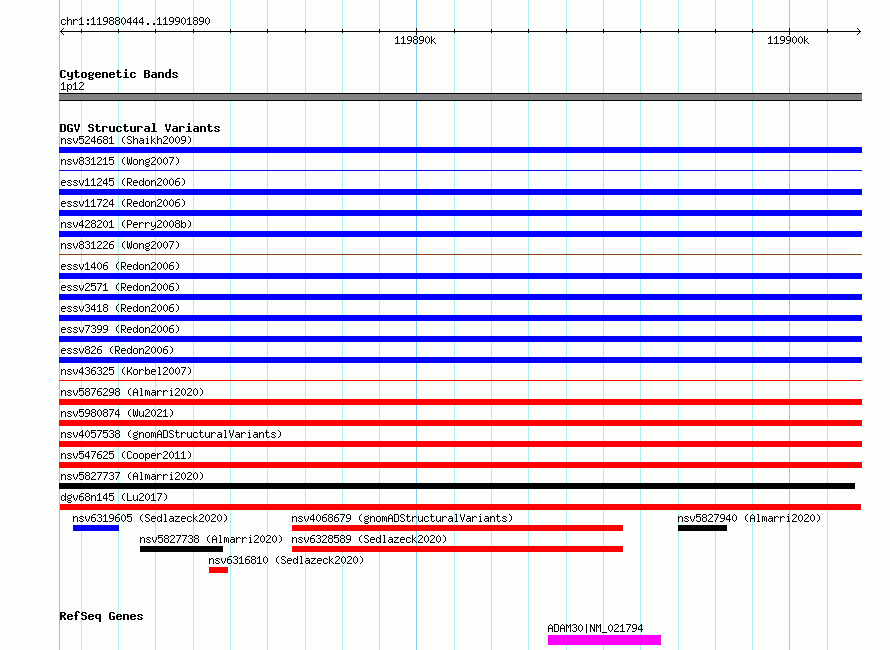Open the nsv428201 (Perry2008b) variant
The width and height of the screenshot is (890, 650).
point(126,224)
